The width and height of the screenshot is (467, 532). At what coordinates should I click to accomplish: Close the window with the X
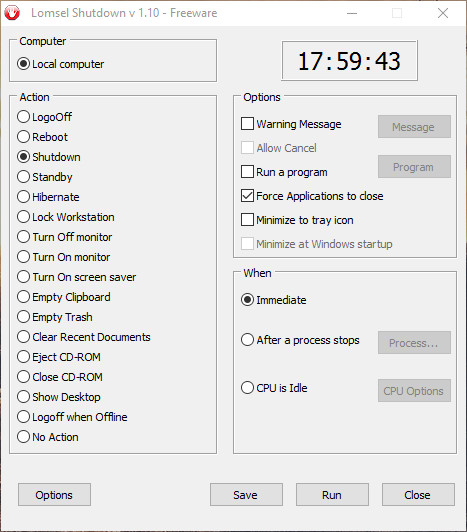443,13
